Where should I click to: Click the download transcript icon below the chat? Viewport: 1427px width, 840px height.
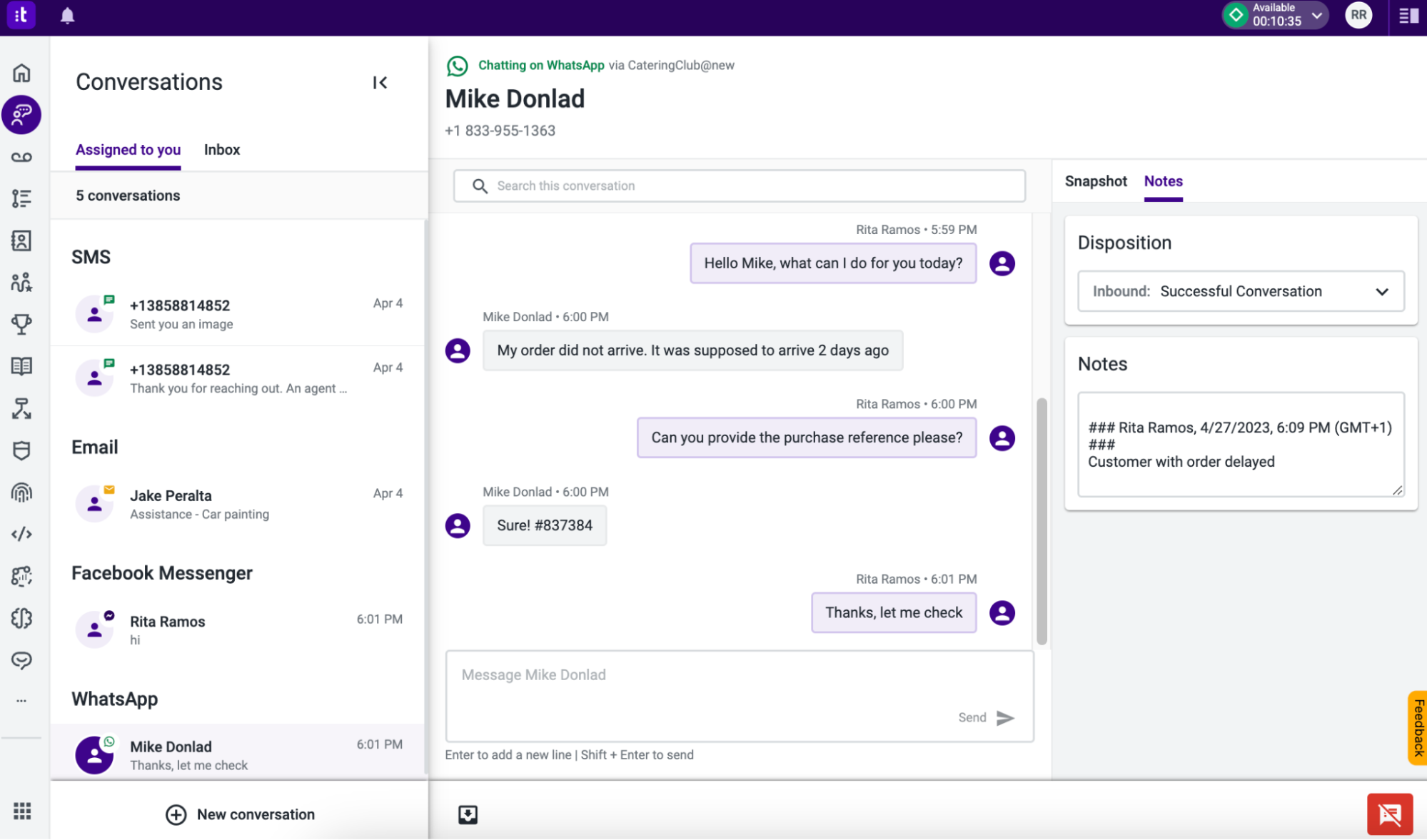pos(468,814)
